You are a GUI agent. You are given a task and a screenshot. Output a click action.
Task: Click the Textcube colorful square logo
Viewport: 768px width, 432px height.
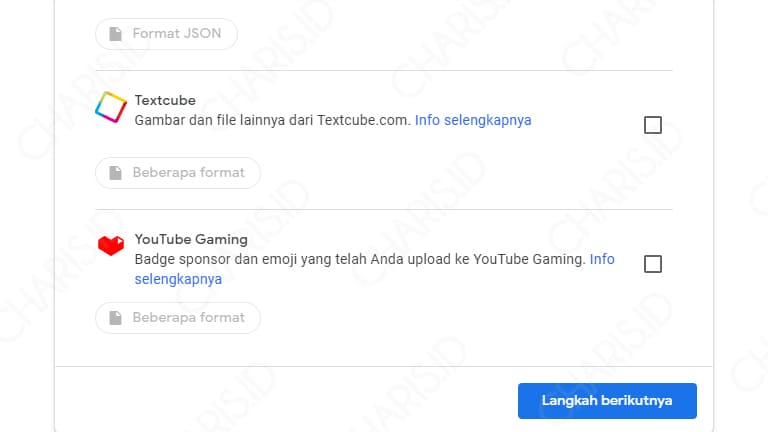pyautogui.click(x=111, y=107)
